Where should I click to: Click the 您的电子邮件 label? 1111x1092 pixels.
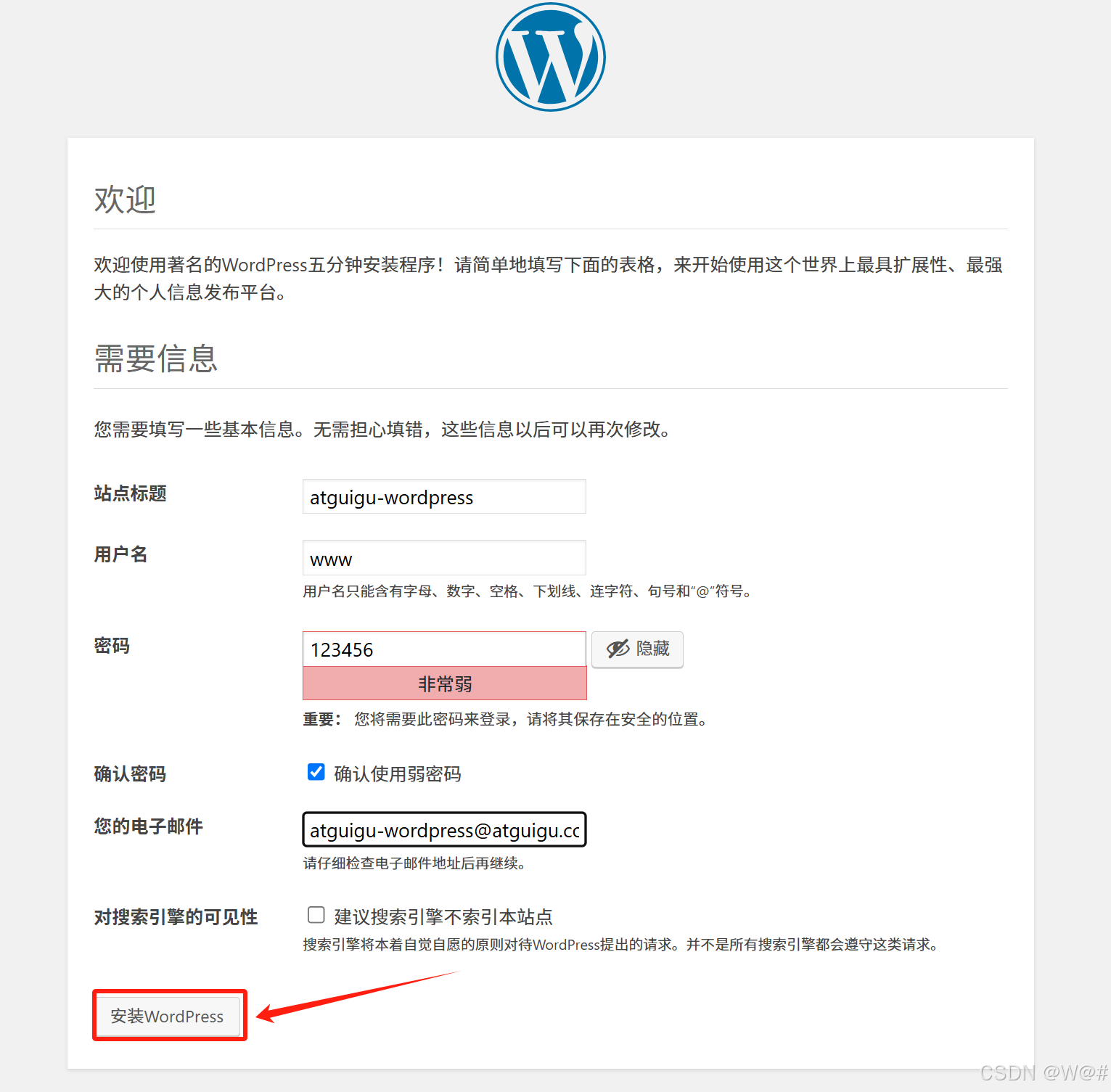pyautogui.click(x=149, y=826)
